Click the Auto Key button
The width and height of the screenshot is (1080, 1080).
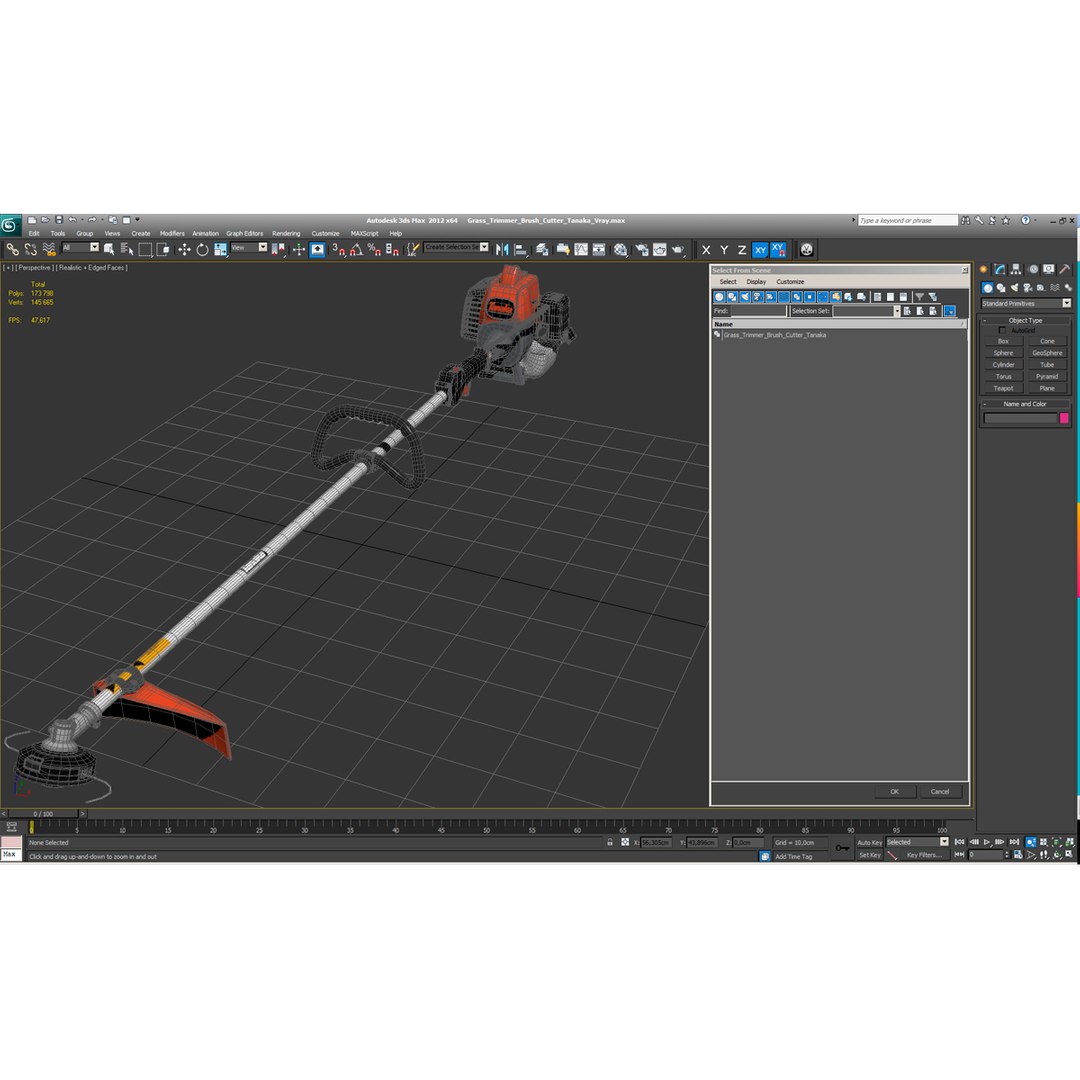869,842
